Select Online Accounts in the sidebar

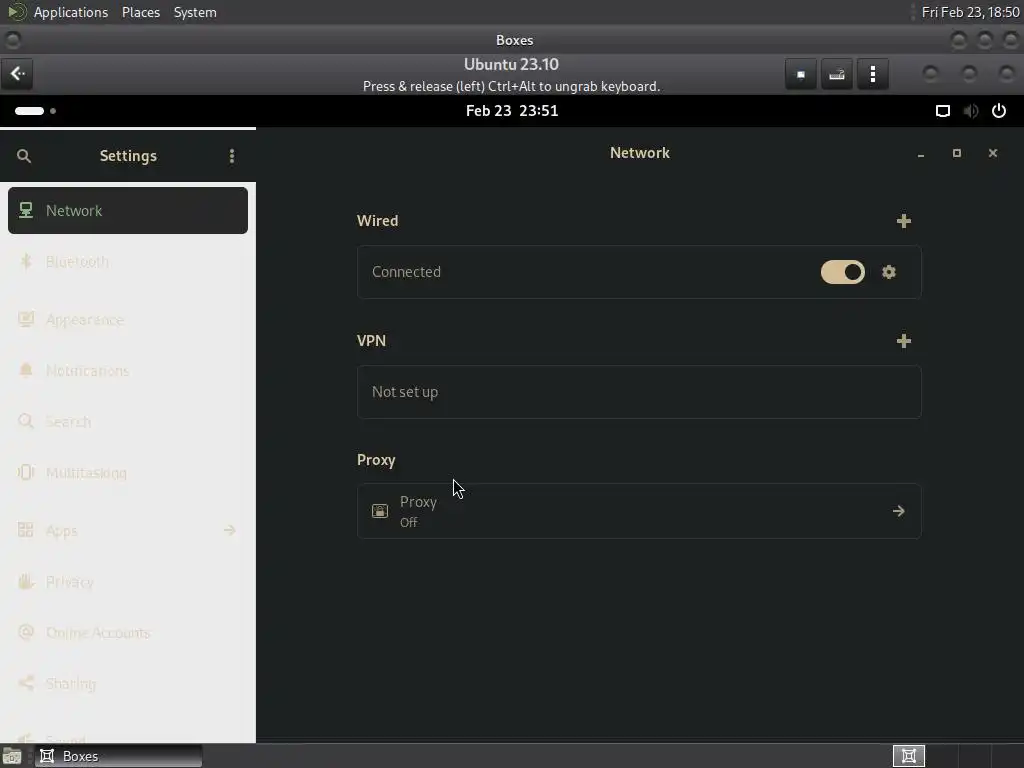coord(128,633)
